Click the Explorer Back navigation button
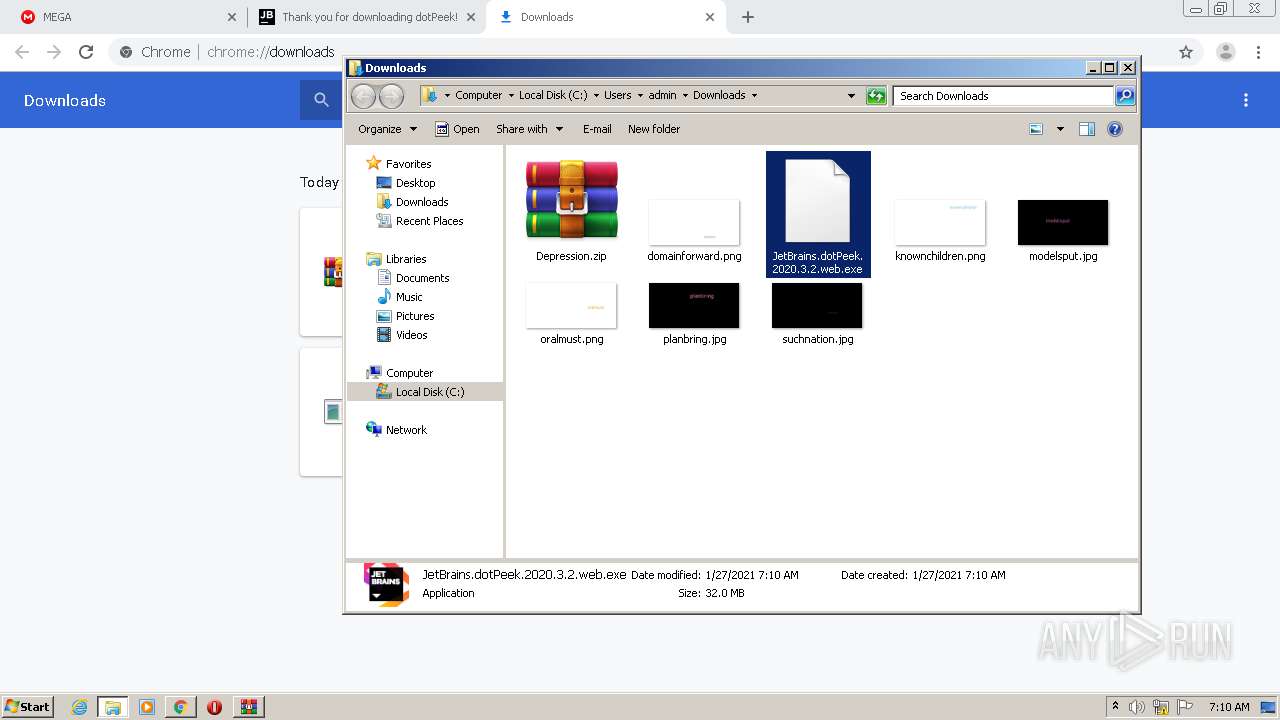Viewport: 1280px width, 720px height. [363, 96]
